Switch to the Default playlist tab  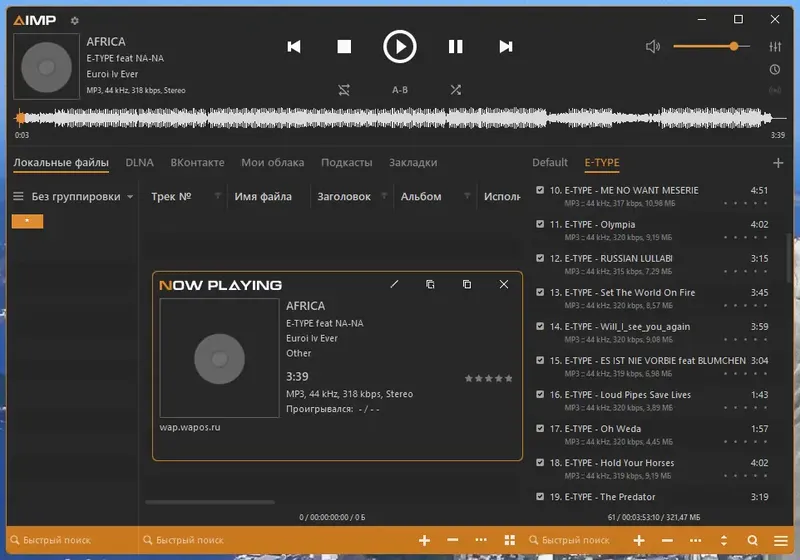point(550,163)
